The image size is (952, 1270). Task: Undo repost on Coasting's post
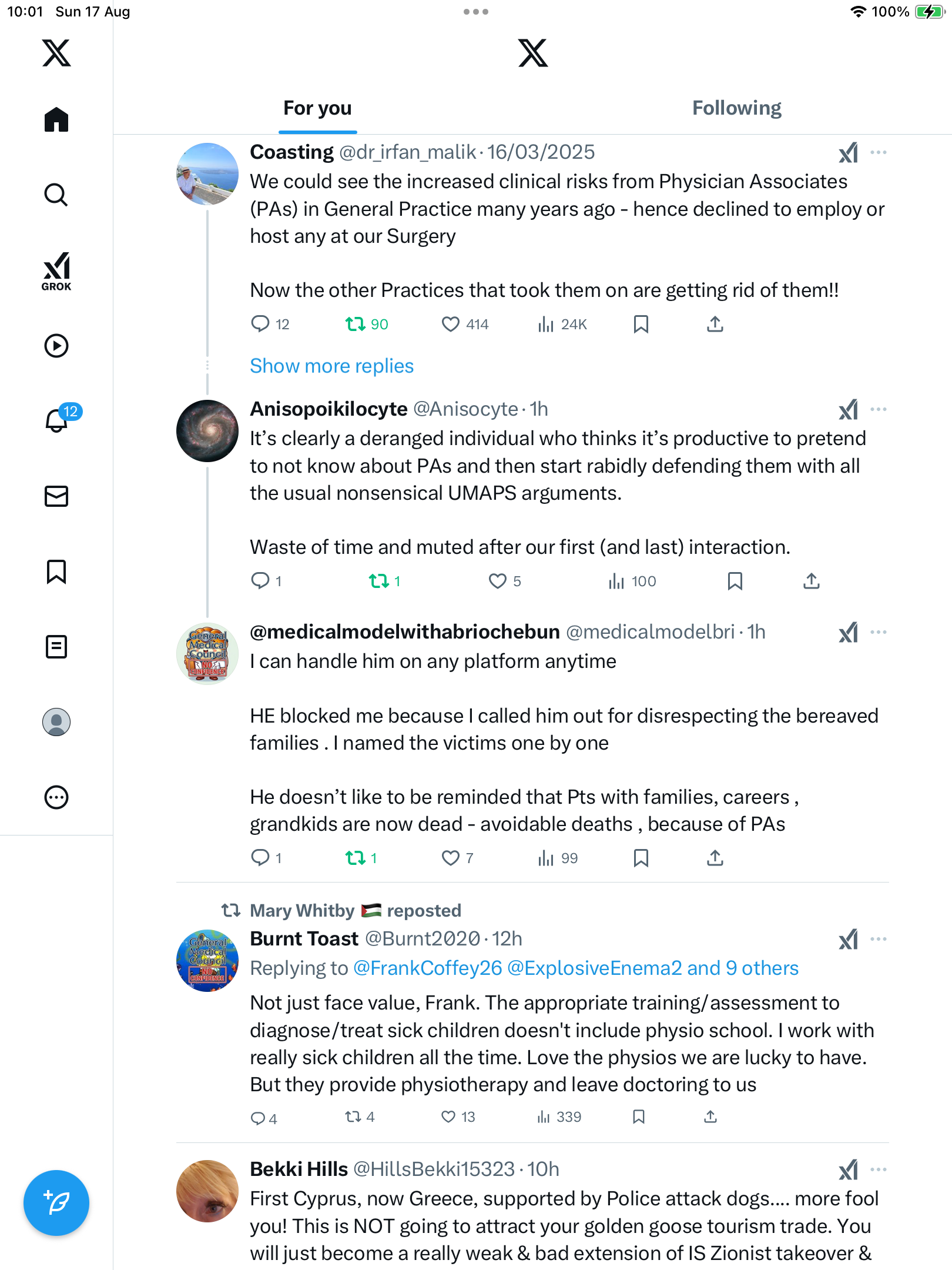coord(356,325)
